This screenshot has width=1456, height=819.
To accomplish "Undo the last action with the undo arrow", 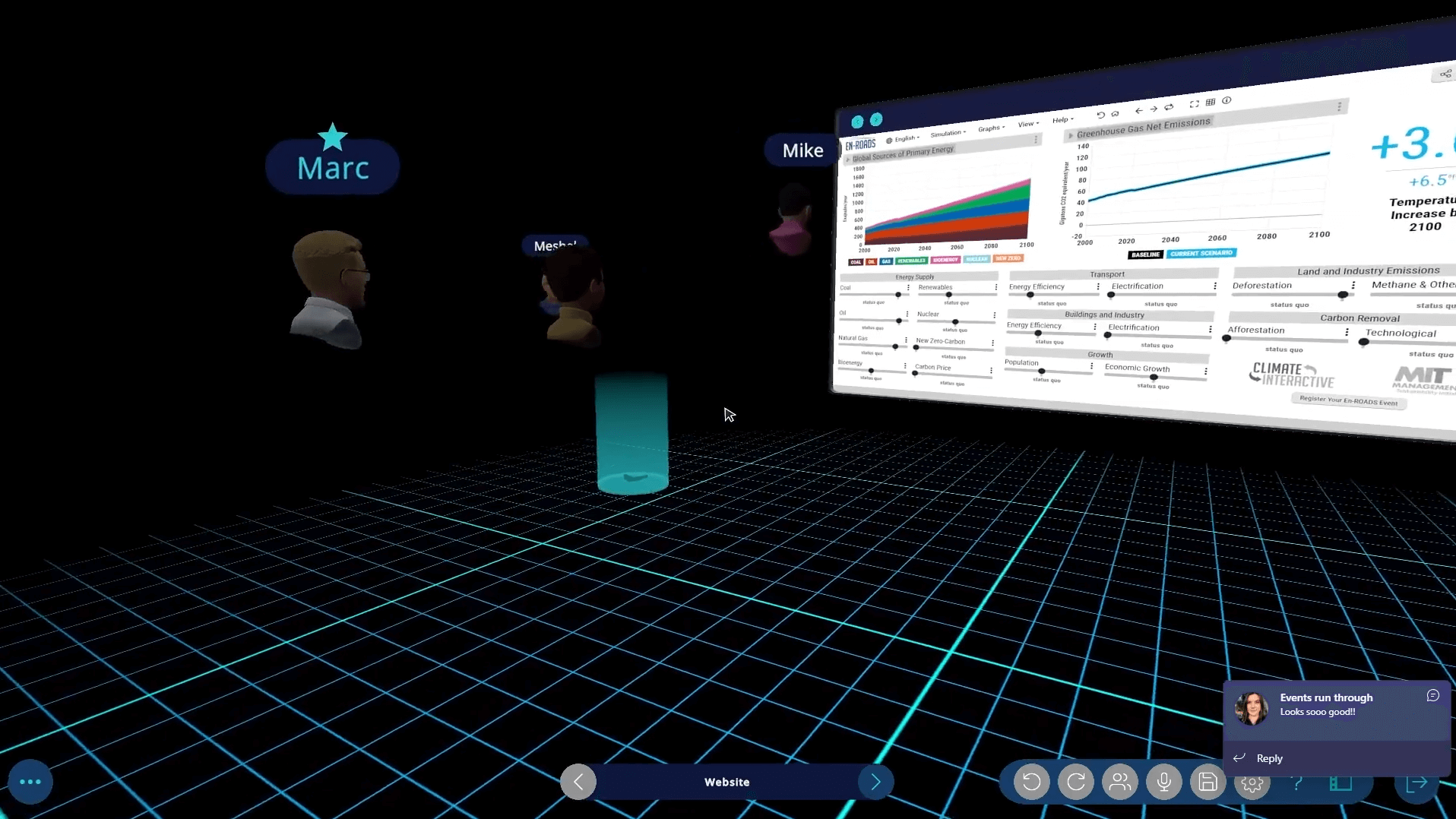I will [1033, 782].
